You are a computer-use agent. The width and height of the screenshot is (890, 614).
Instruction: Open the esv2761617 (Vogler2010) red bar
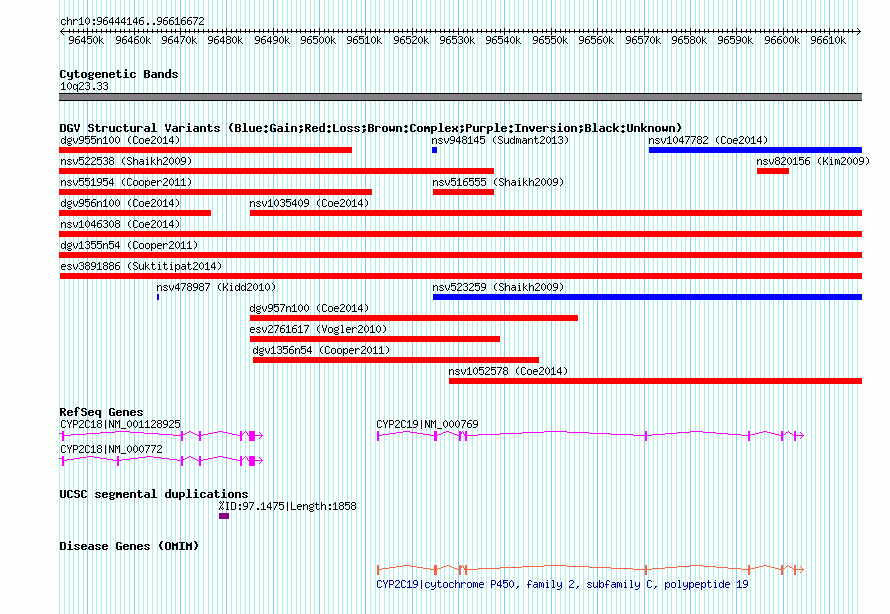[375, 339]
